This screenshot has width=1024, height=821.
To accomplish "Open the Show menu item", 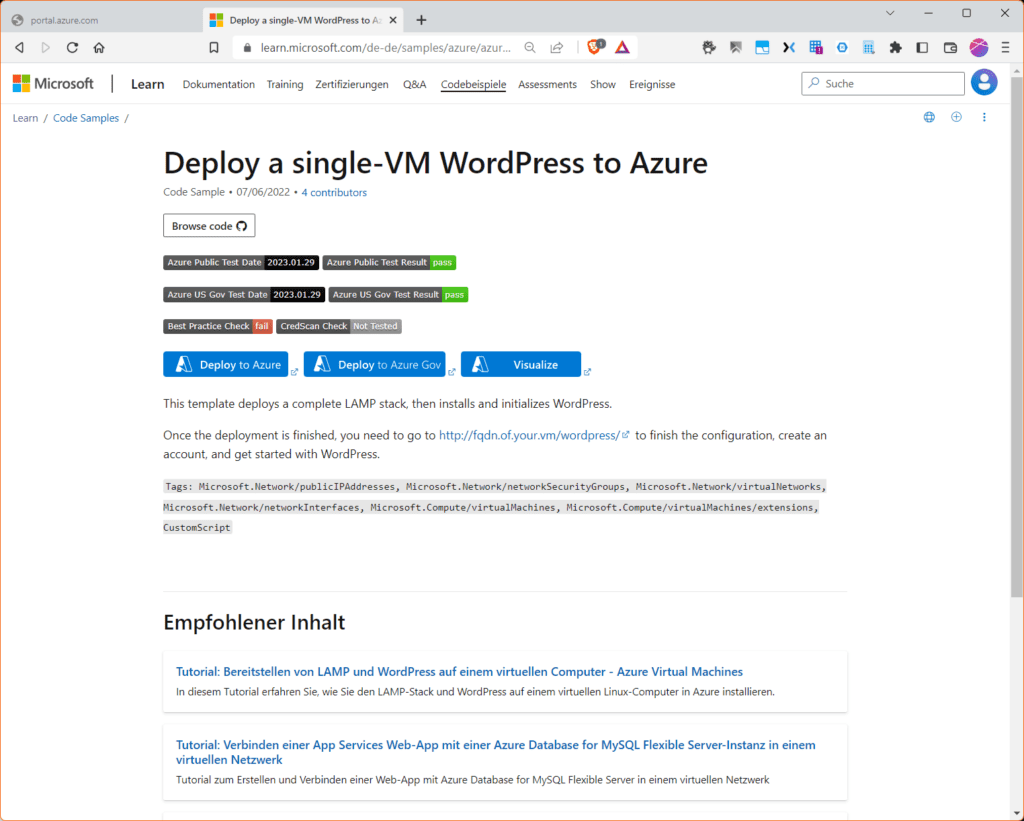I will click(x=603, y=84).
